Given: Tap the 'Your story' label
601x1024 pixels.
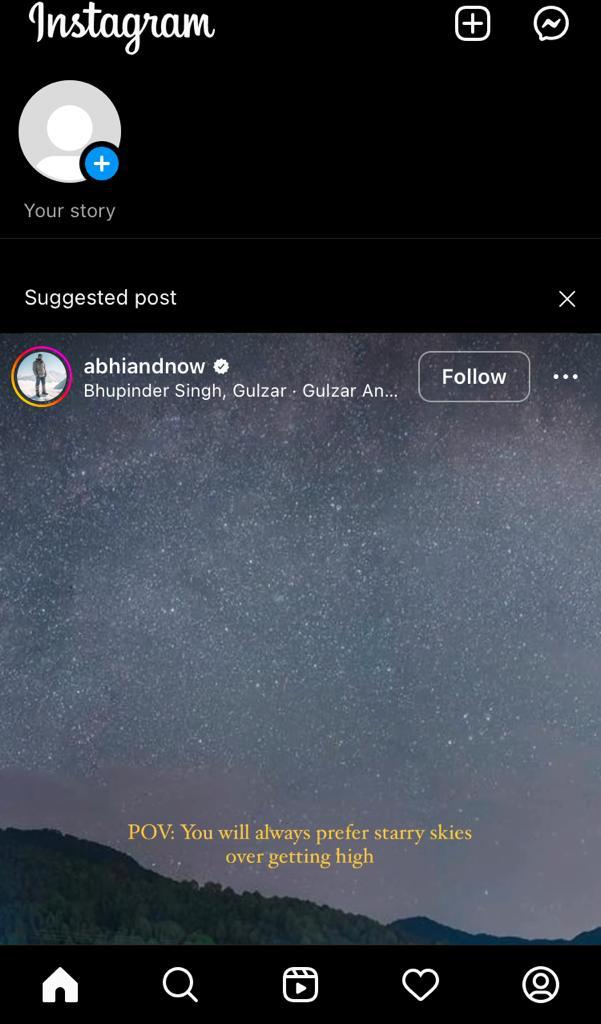Looking at the screenshot, I should [x=70, y=211].
